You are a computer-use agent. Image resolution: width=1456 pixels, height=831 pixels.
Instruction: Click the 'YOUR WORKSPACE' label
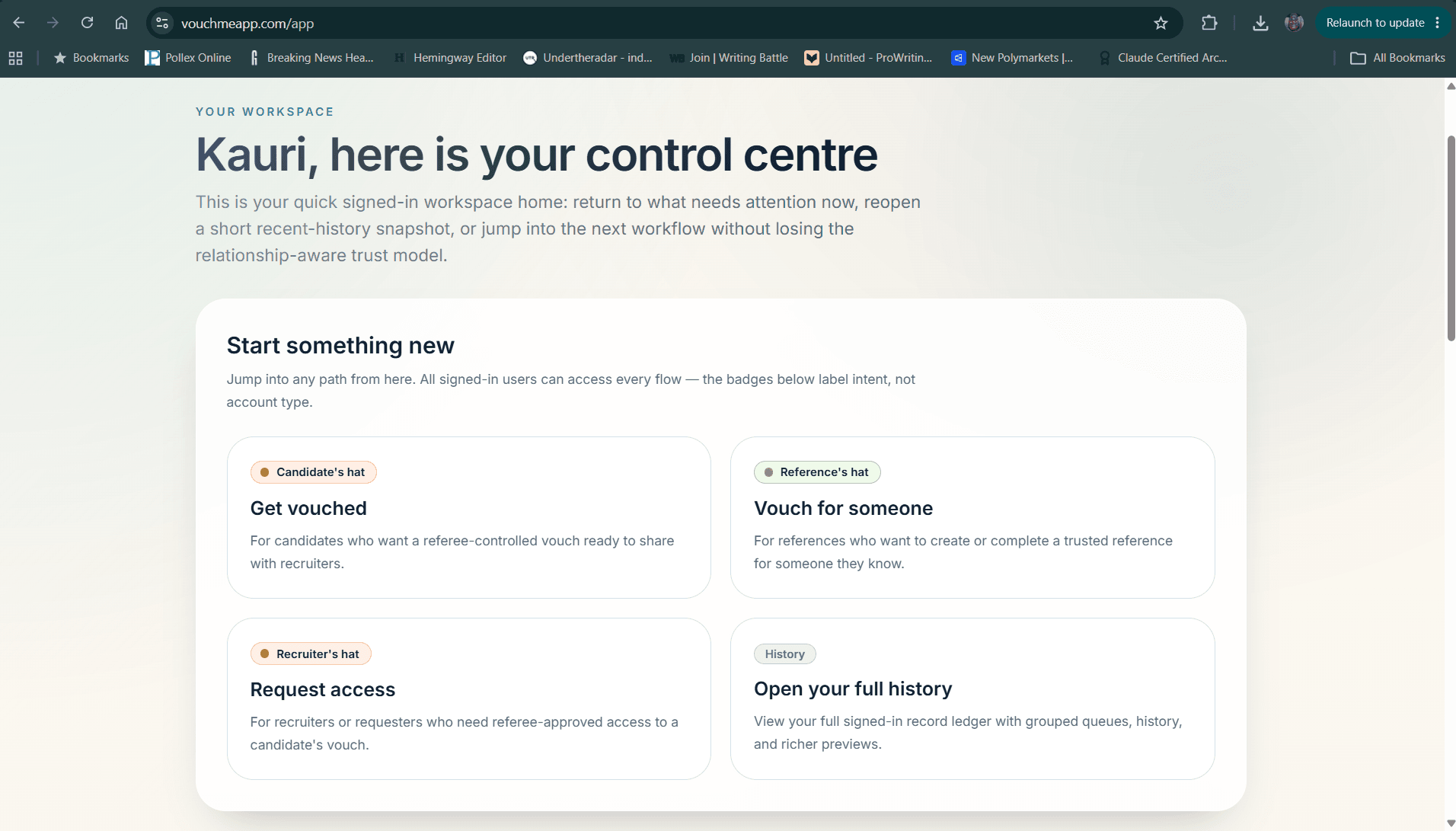click(264, 112)
